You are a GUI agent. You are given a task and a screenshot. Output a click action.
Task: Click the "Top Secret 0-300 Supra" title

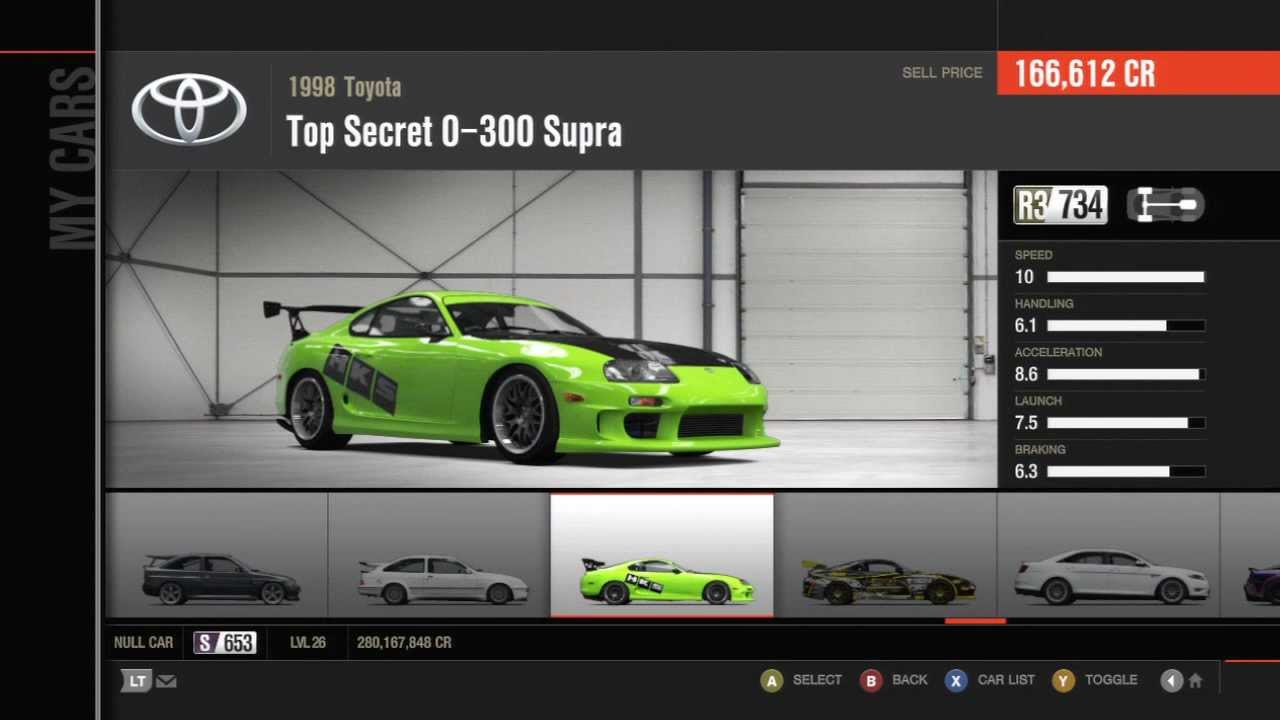point(454,132)
